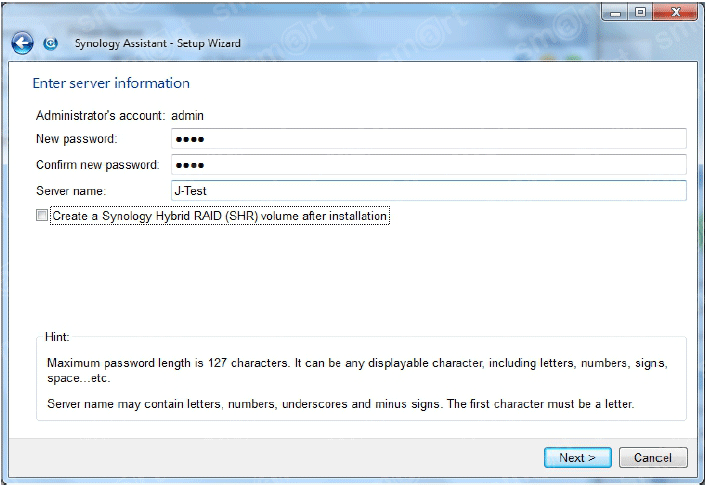The height and width of the screenshot is (486, 706).
Task: Click the 'Hint:' group label
Action: [57, 337]
